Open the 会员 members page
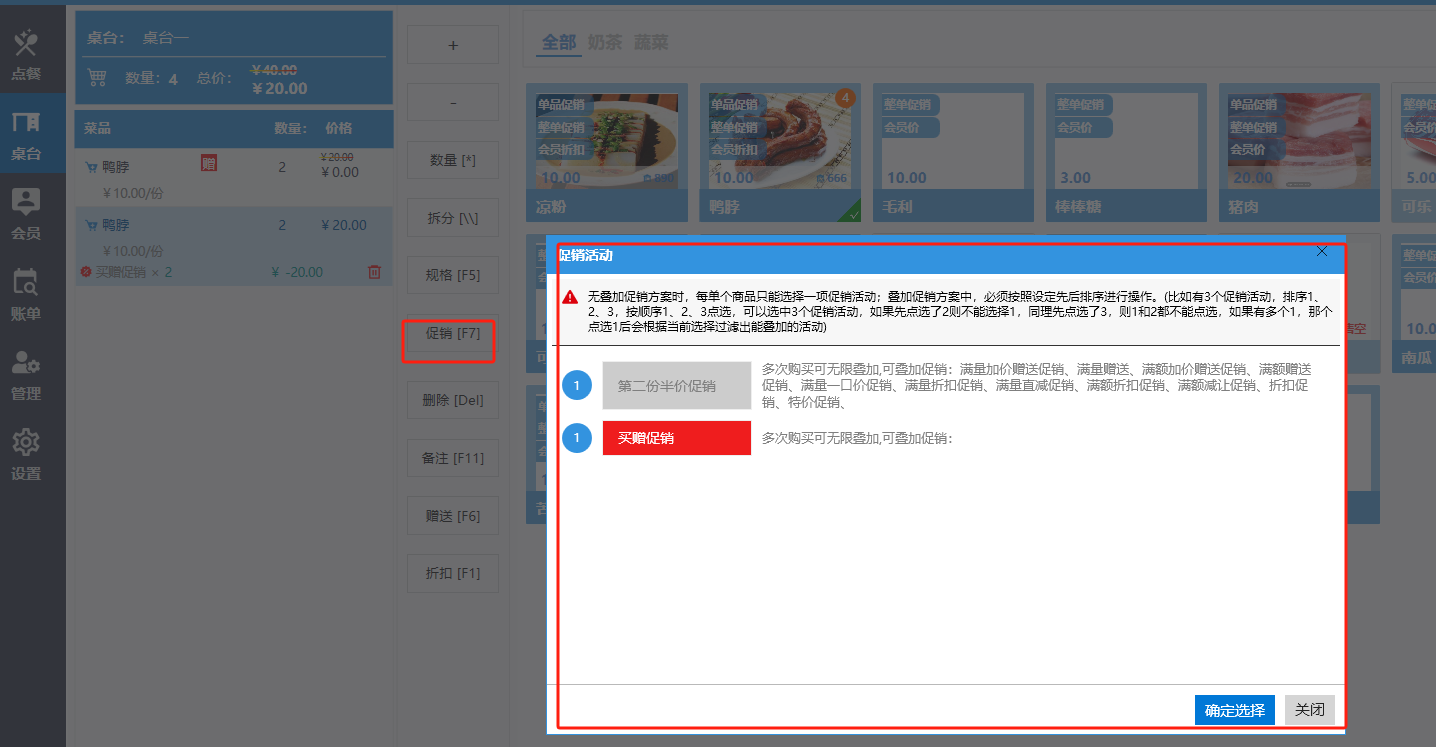 coord(26,213)
